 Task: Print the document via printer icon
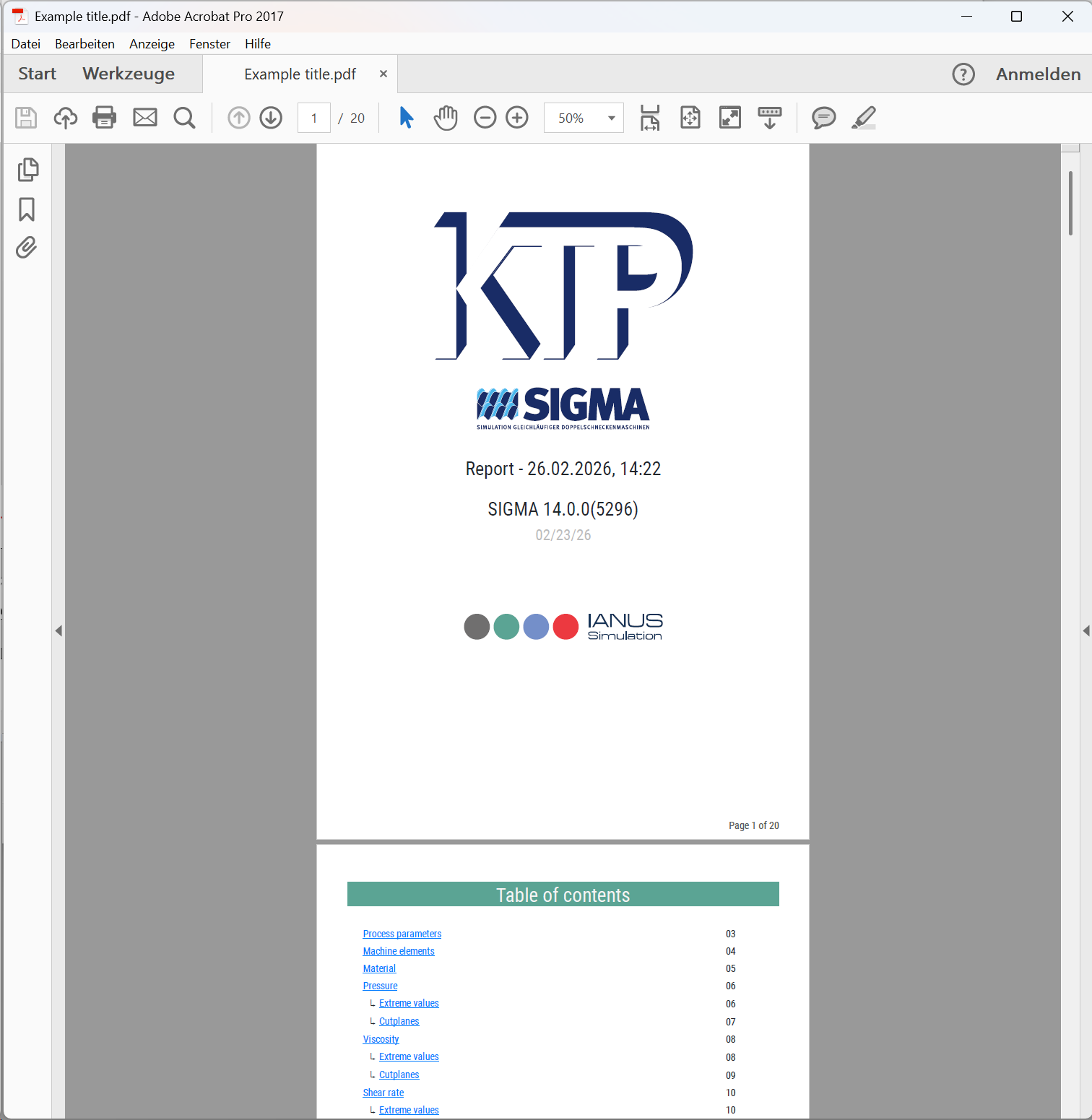coord(105,118)
